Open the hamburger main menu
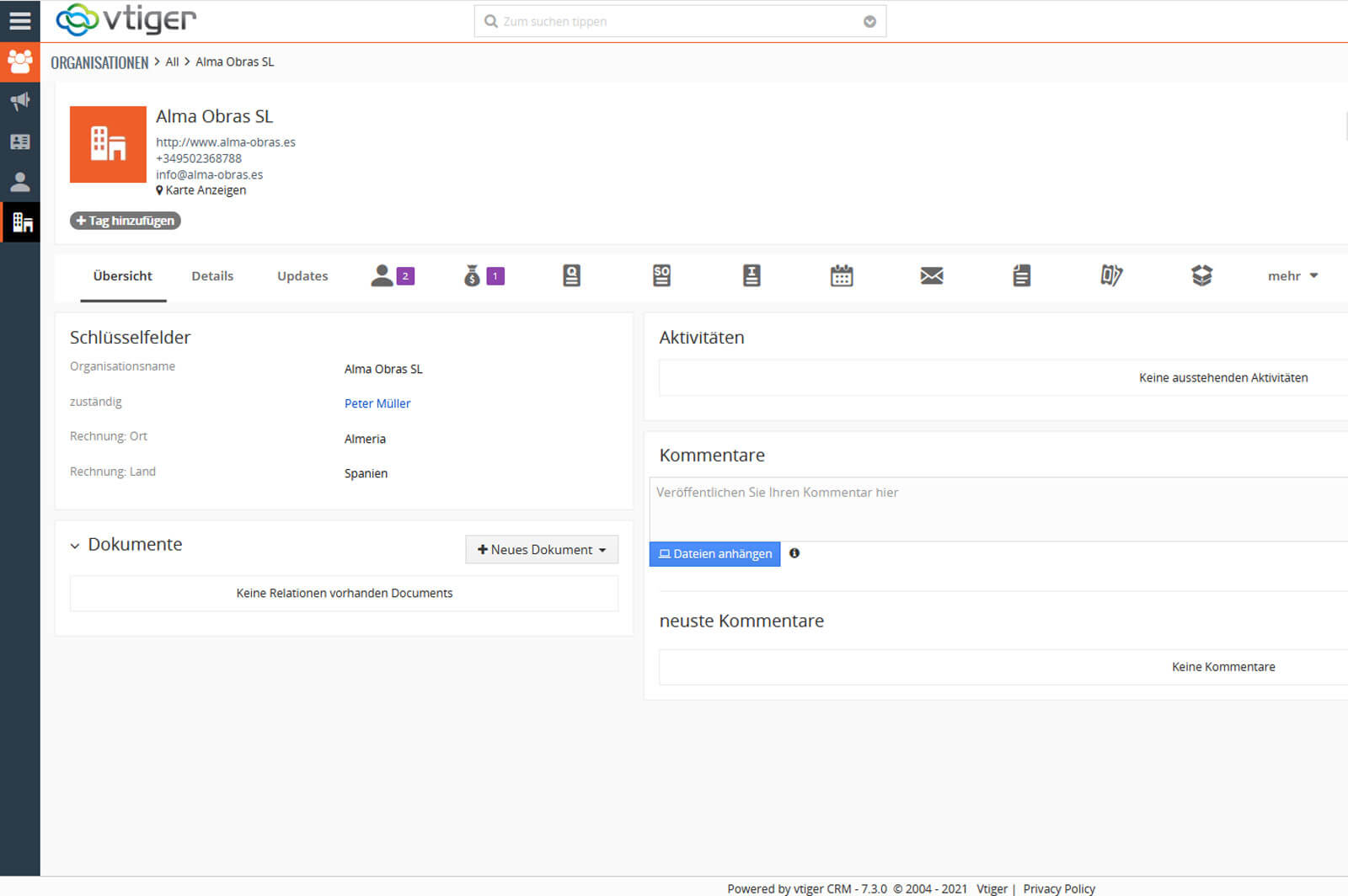Viewport: 1348px width, 896px height. 19,20
